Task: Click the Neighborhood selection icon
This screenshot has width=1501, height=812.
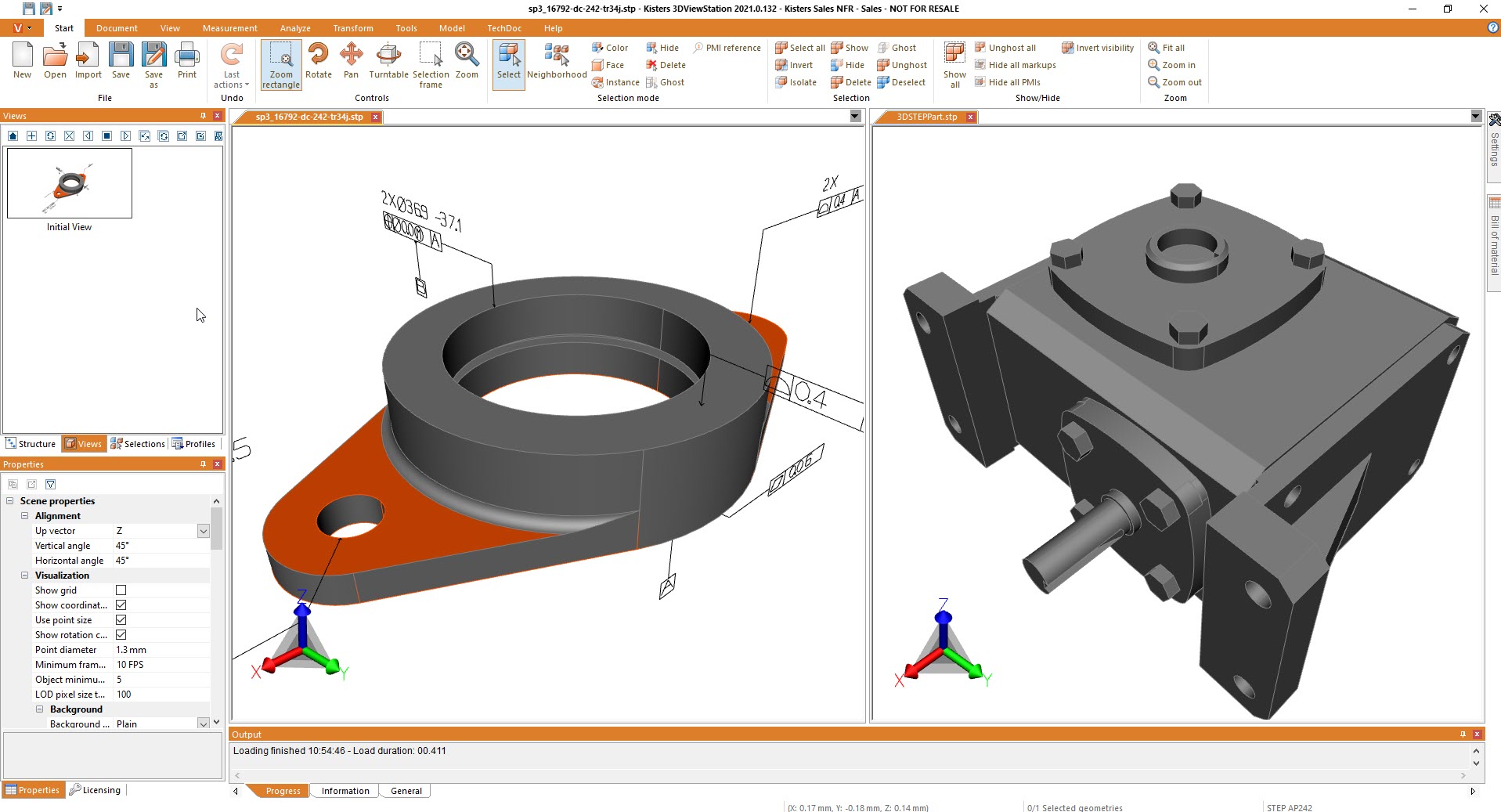Action: point(557,61)
